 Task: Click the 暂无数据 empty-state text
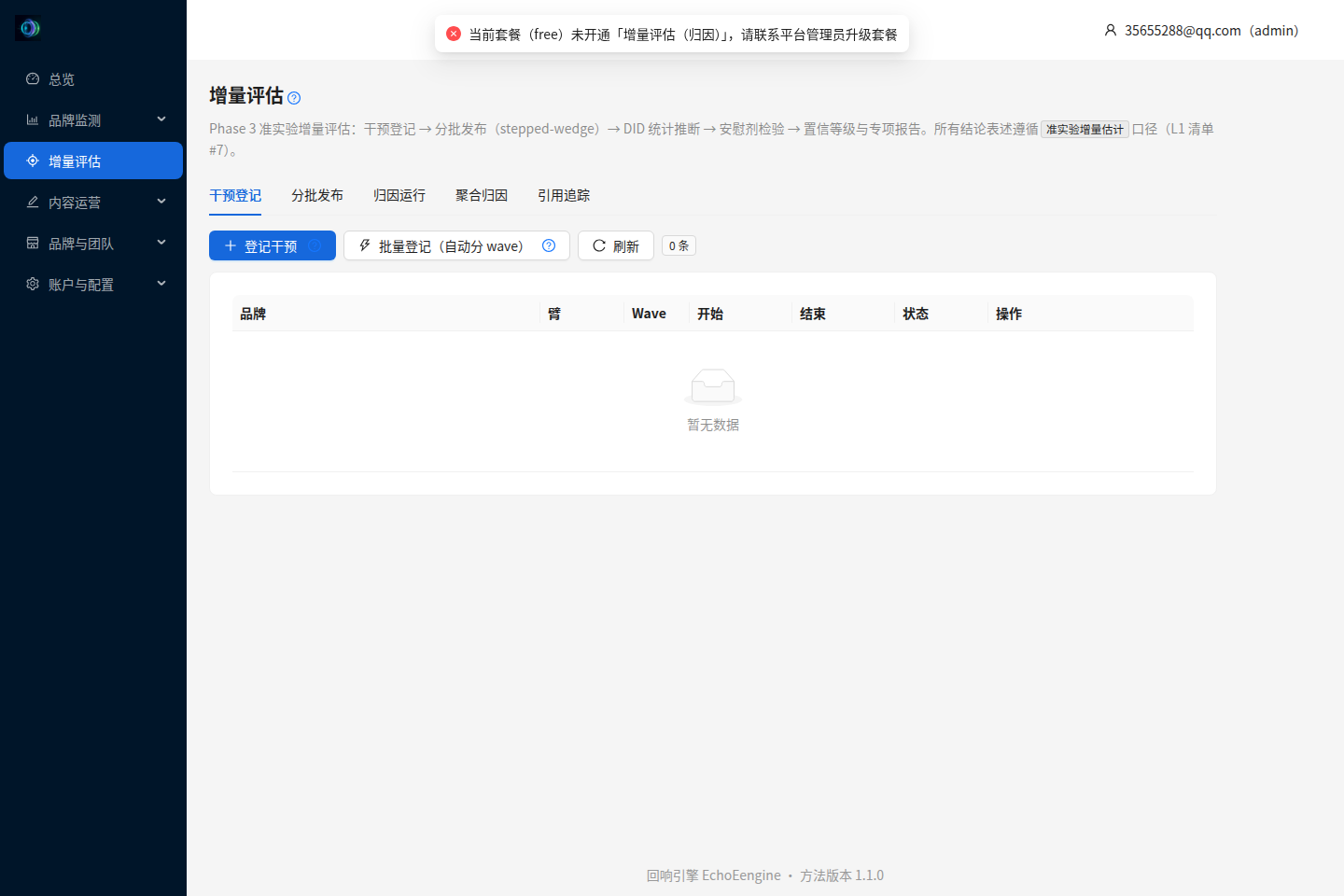[713, 425]
